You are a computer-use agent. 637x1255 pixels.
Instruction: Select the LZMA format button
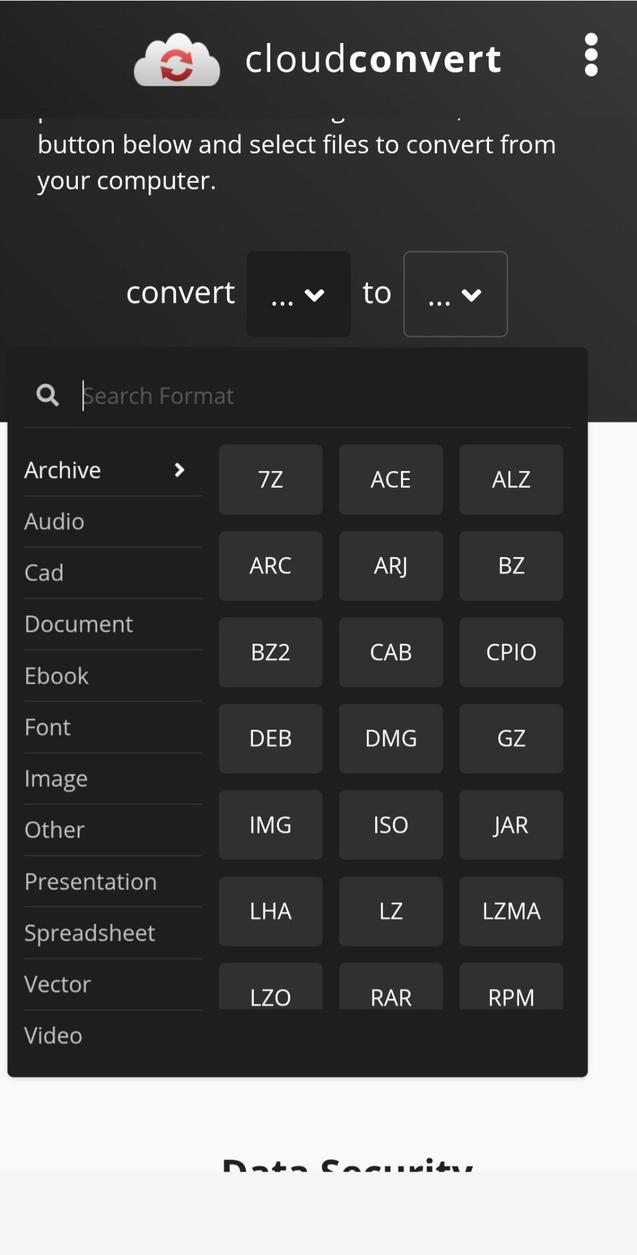point(511,910)
